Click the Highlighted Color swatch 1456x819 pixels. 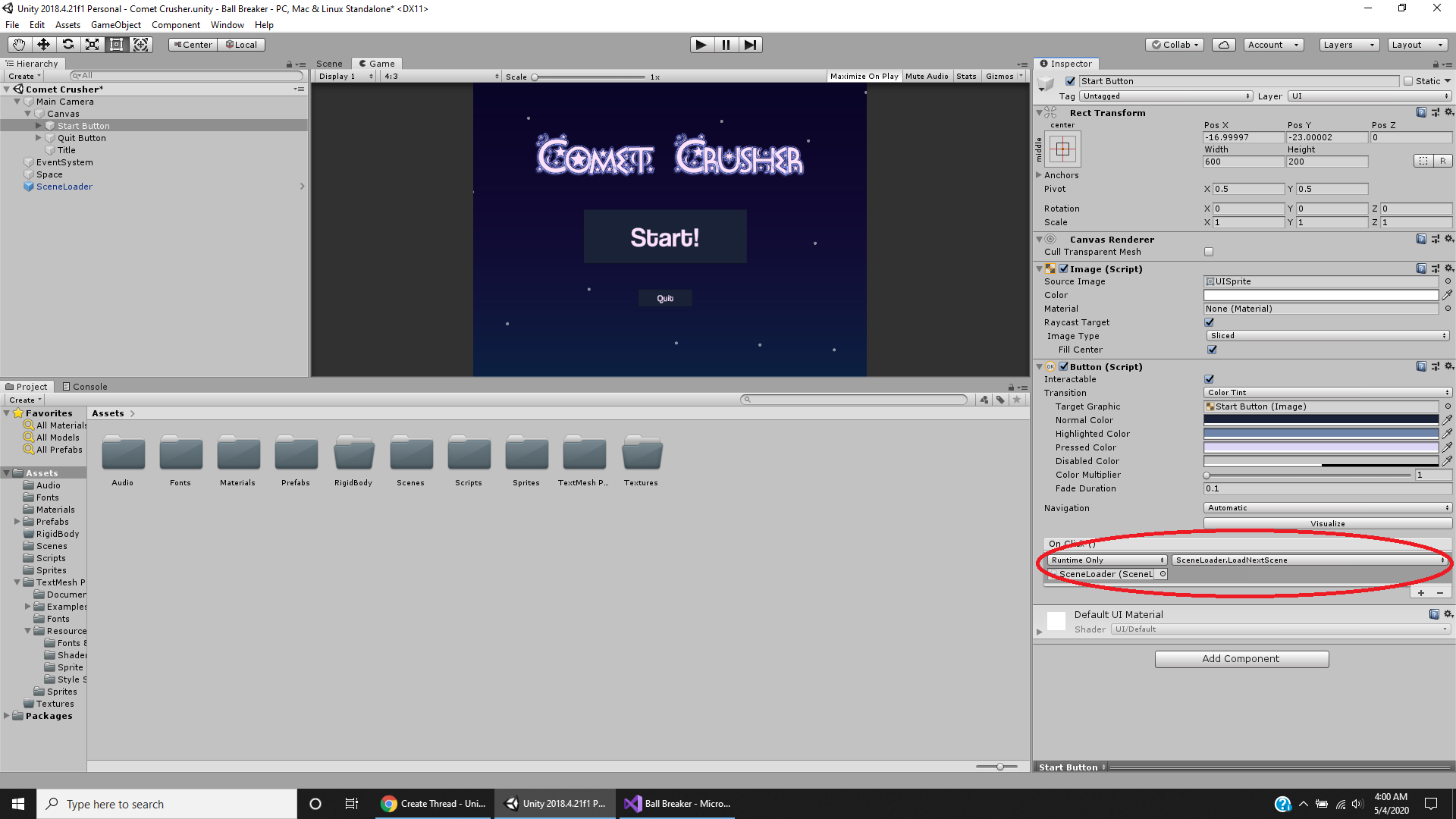click(1320, 434)
